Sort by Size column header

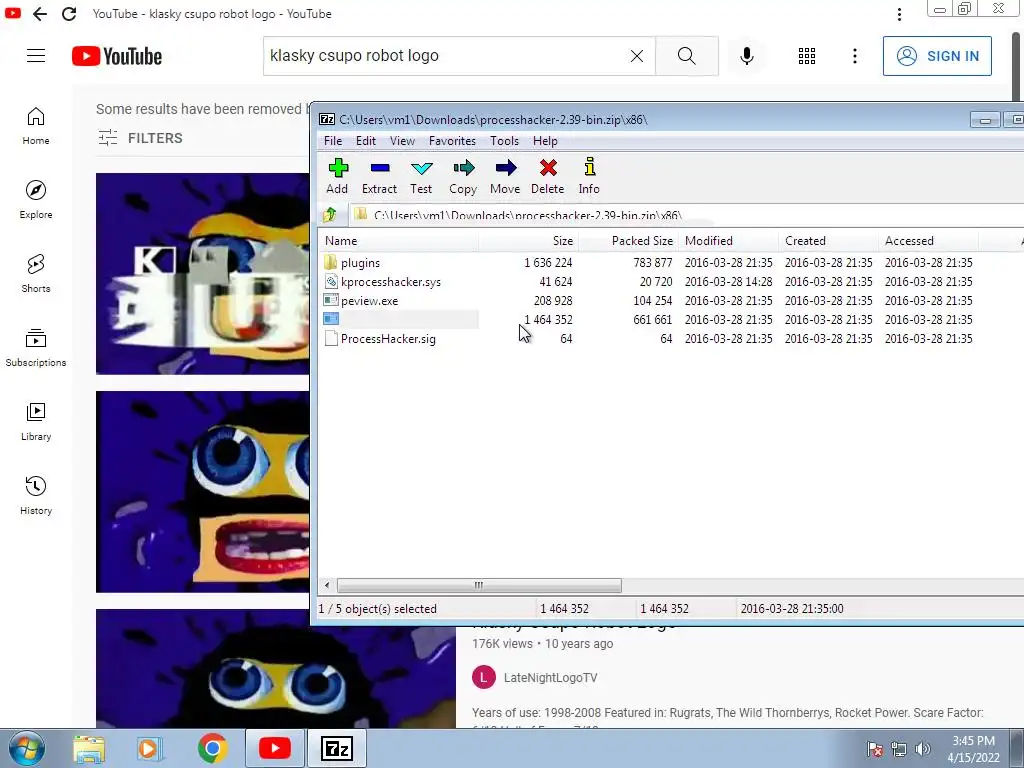click(x=529, y=241)
